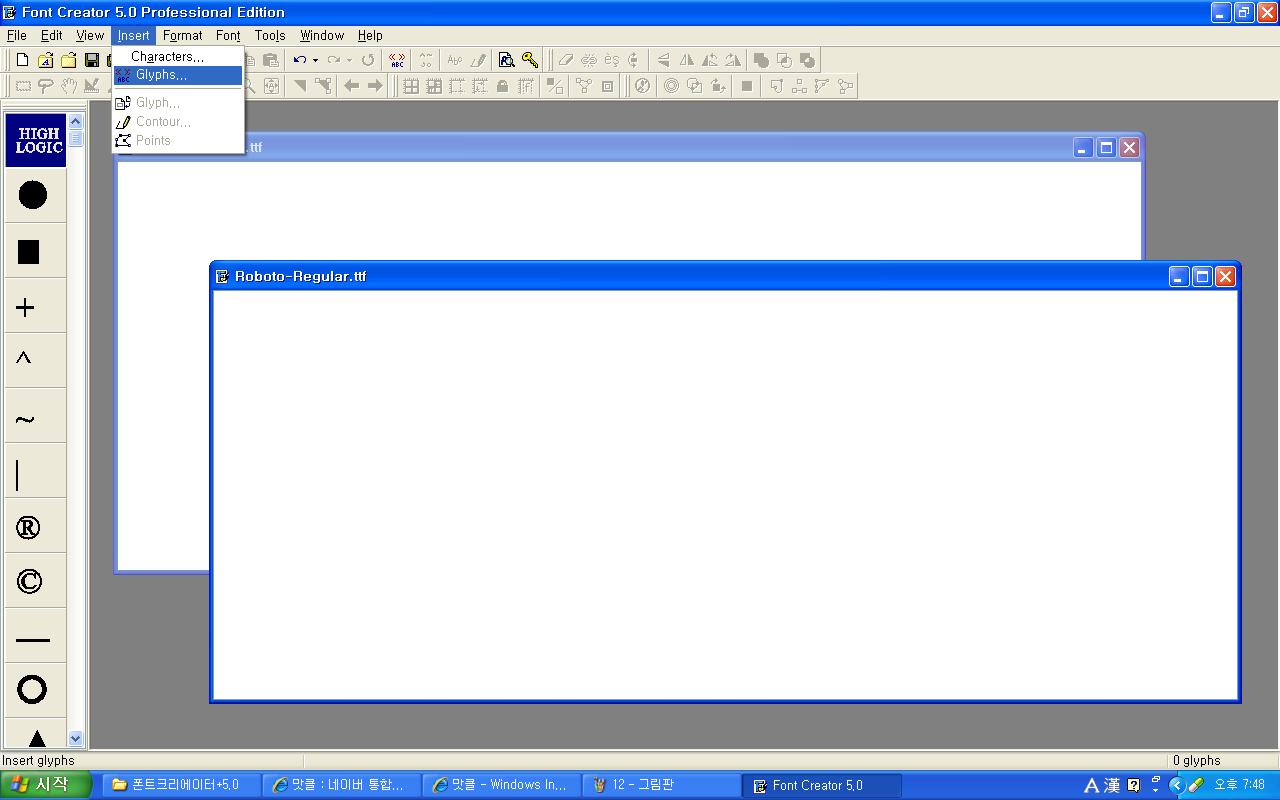Viewport: 1280px width, 800px height.
Task: Choose Characters... from the Insert menu
Action: click(x=167, y=56)
